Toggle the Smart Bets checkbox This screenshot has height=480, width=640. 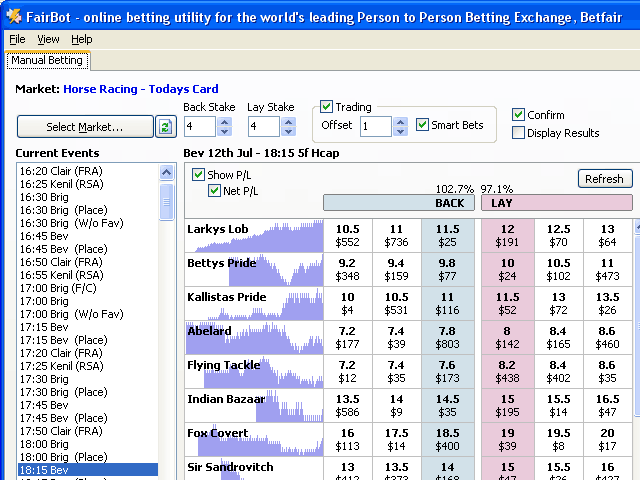point(422,124)
